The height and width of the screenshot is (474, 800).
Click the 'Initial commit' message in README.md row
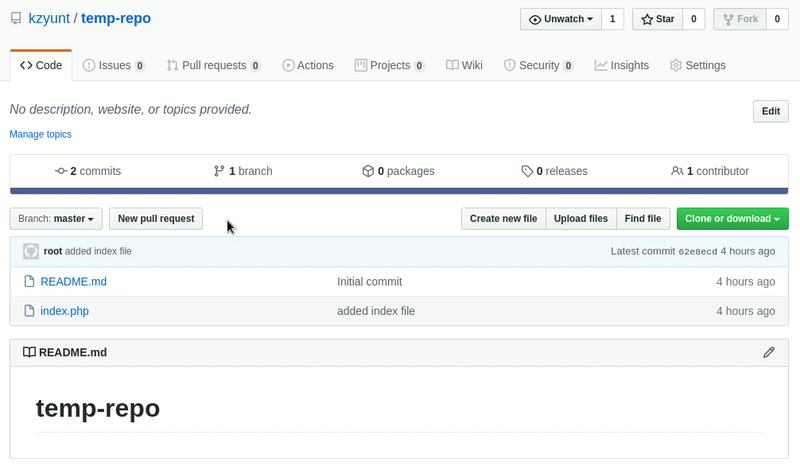coord(369,282)
